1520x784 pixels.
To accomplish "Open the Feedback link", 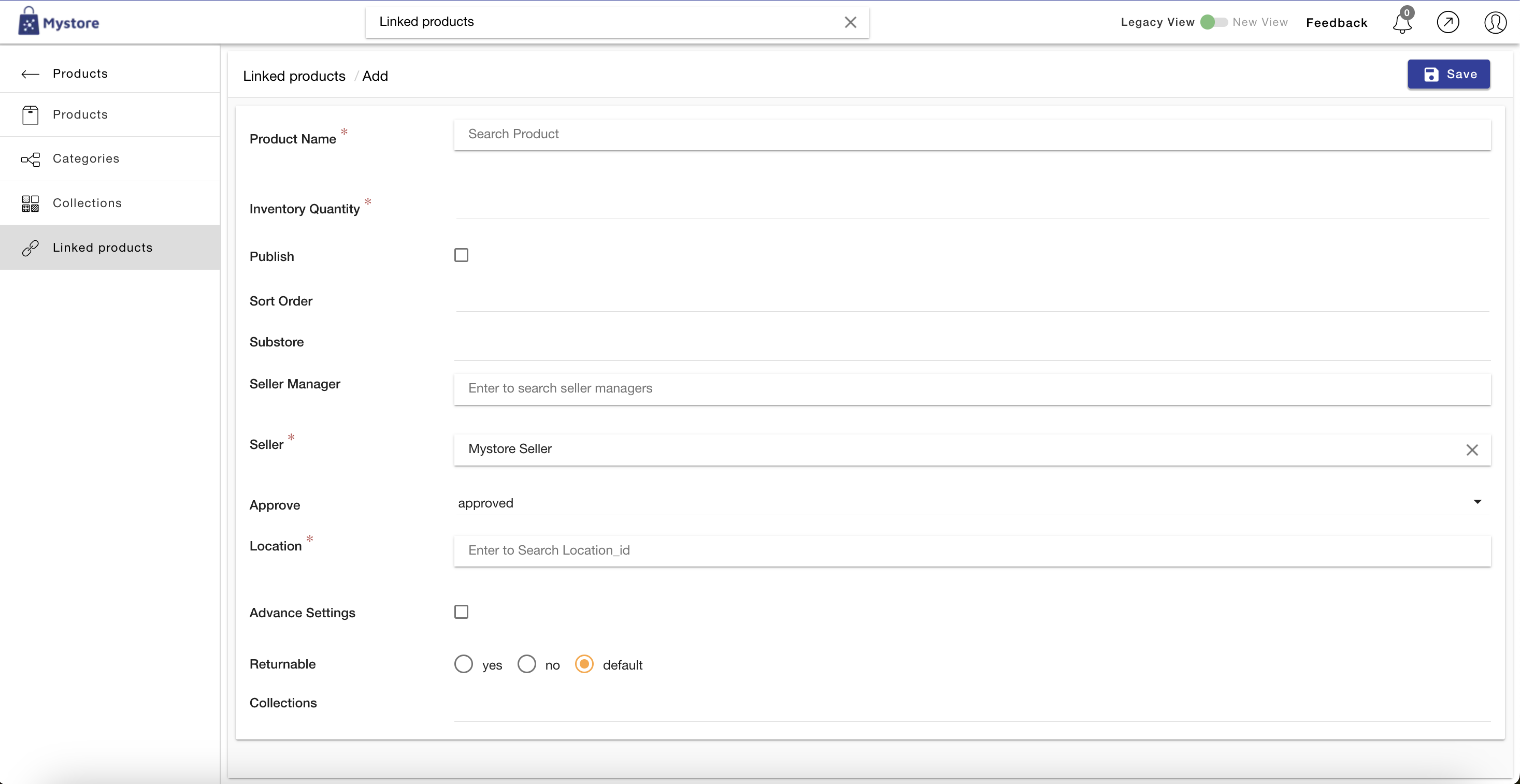I will (x=1337, y=22).
